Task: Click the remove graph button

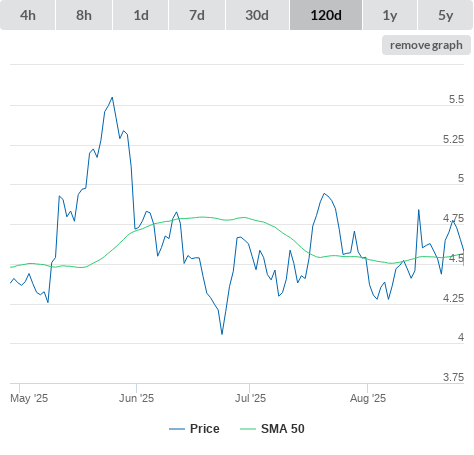Action: point(426,45)
